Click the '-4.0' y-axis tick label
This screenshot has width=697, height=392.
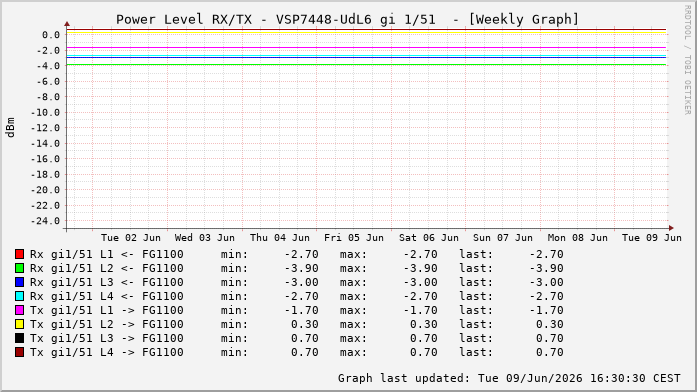pyautogui.click(x=48, y=66)
